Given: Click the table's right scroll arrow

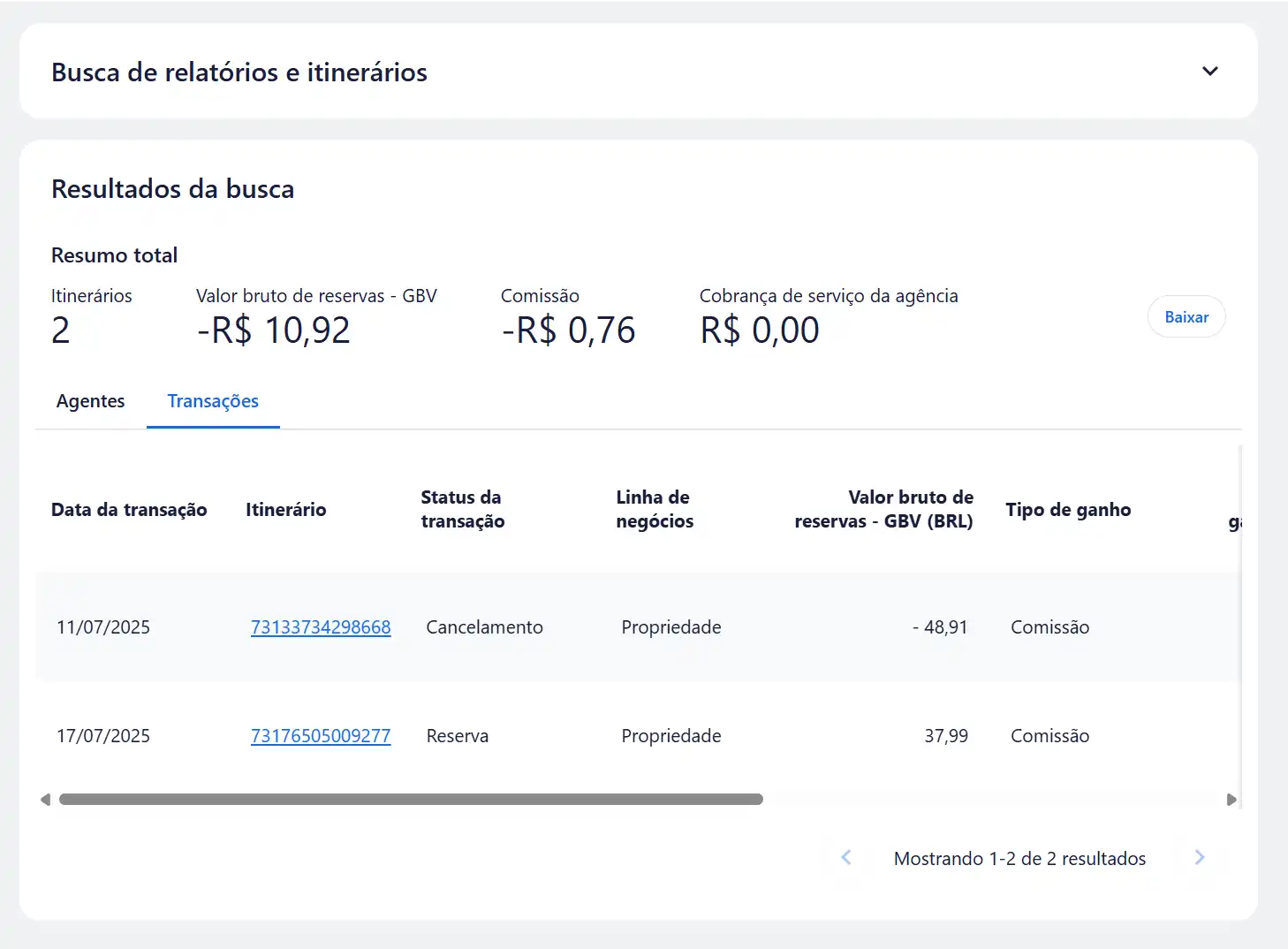Looking at the screenshot, I should pyautogui.click(x=1231, y=800).
